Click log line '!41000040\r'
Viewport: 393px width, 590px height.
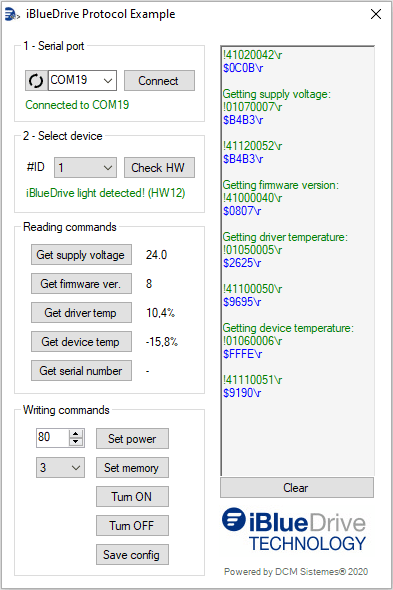(x=253, y=198)
